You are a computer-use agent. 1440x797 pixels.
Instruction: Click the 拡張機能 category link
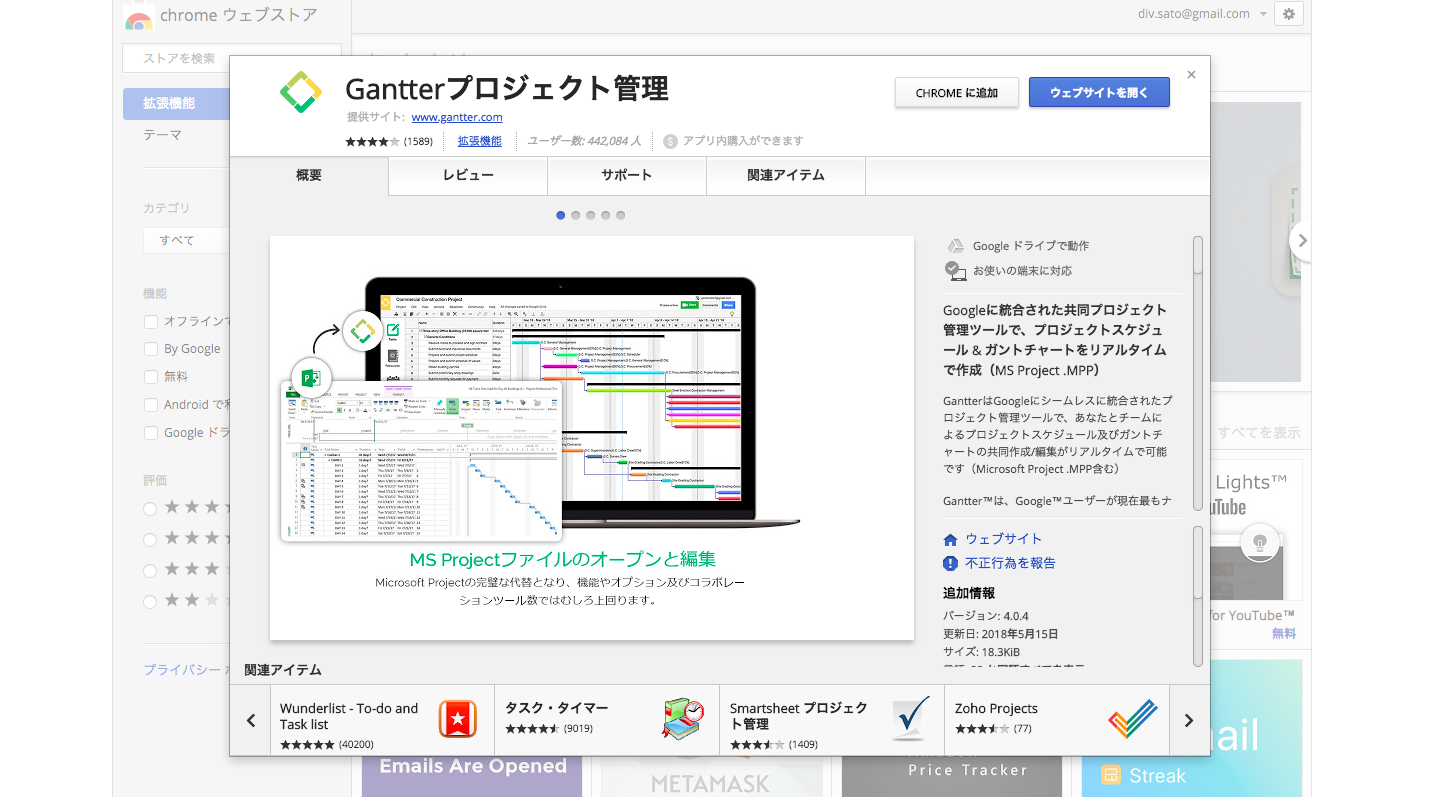click(480, 141)
